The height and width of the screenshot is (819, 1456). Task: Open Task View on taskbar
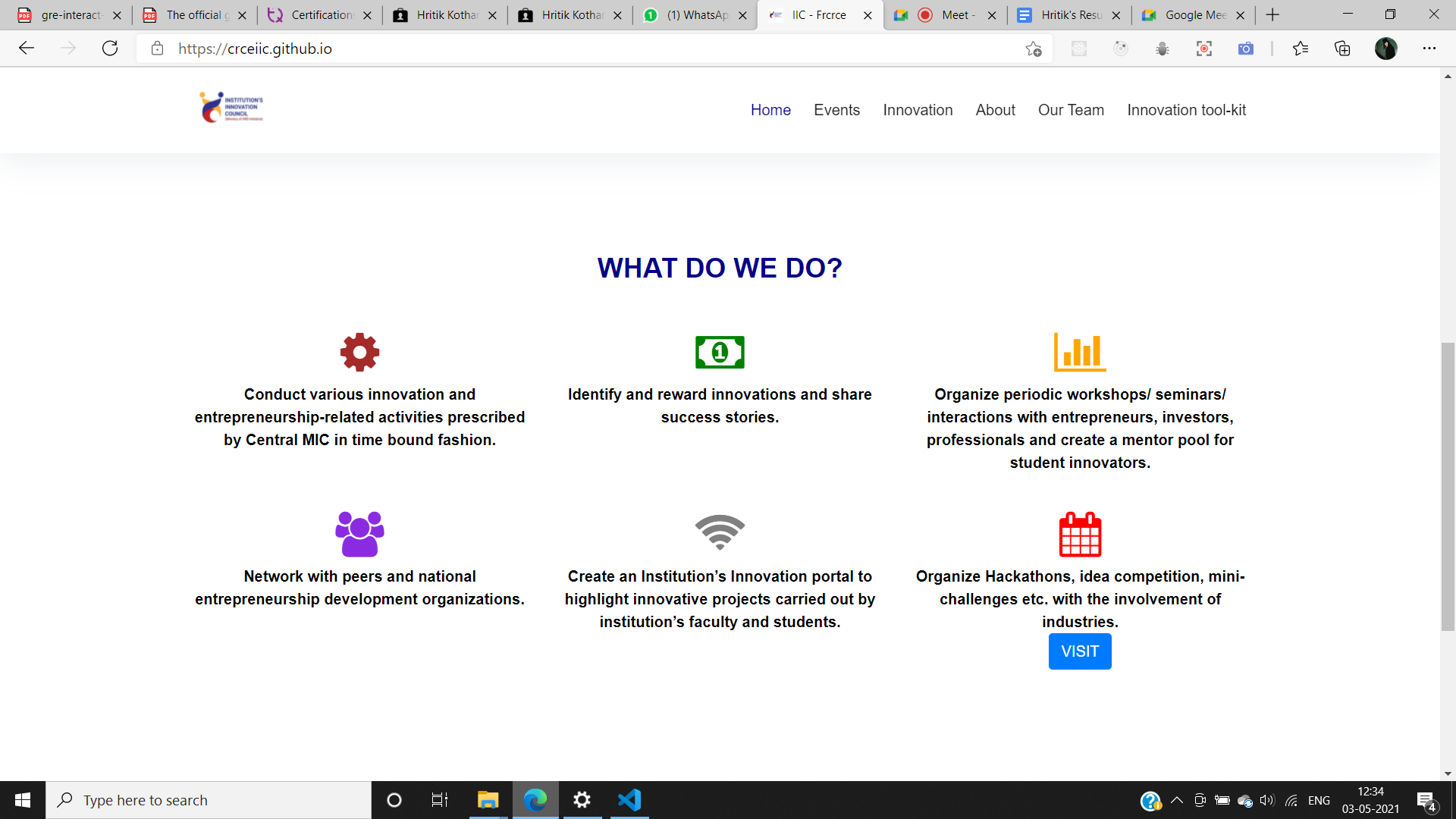click(x=440, y=800)
